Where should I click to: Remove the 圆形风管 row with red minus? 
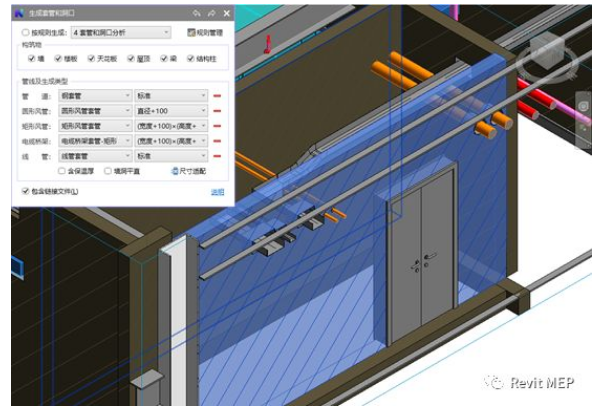(217, 111)
